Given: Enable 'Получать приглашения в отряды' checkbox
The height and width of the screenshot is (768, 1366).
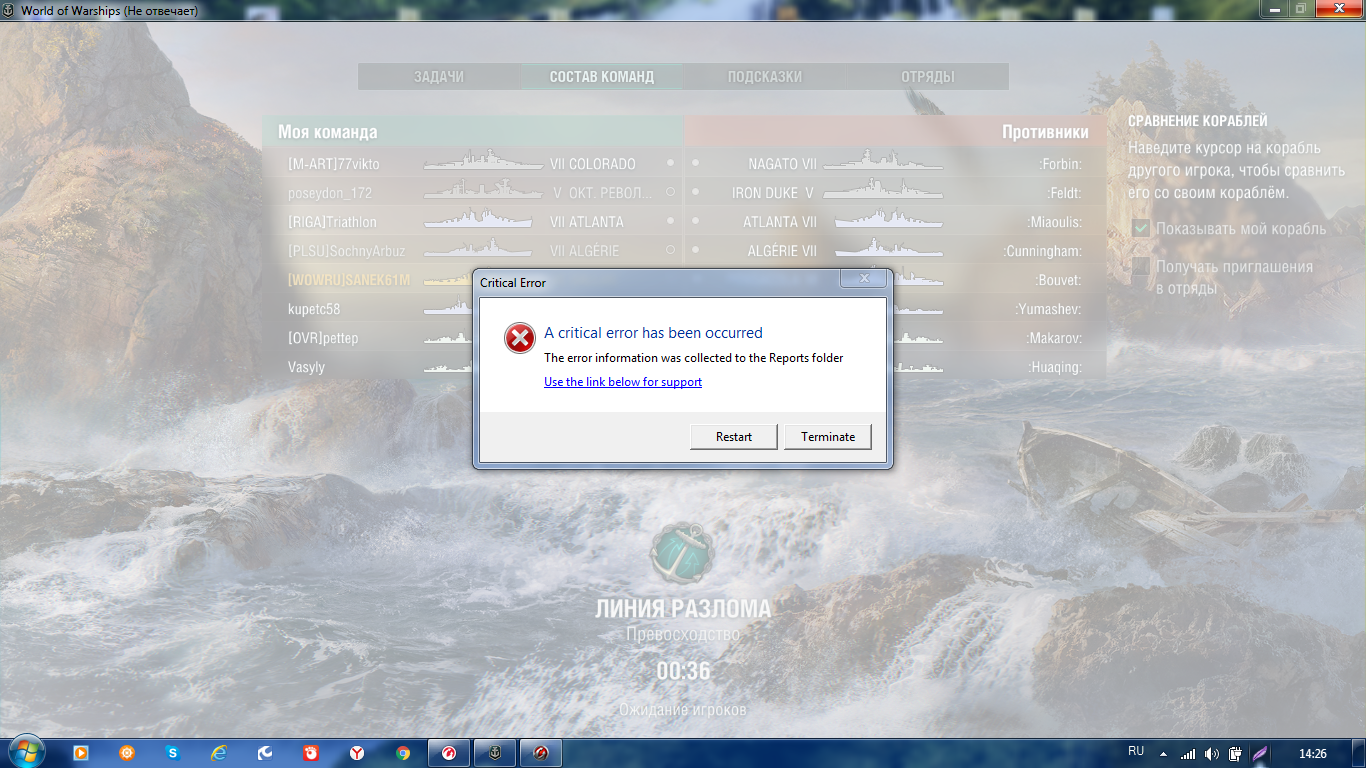Looking at the screenshot, I should pos(1141,267).
